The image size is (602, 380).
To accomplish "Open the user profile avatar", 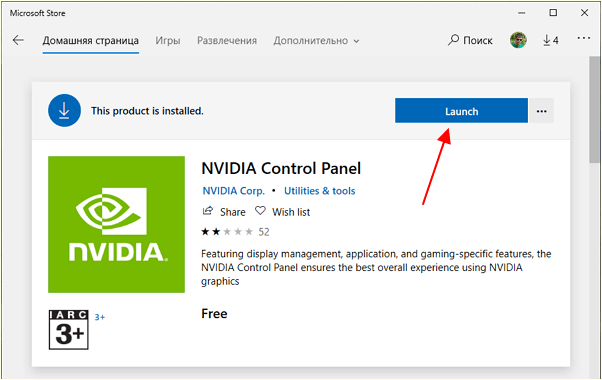I will pos(518,40).
